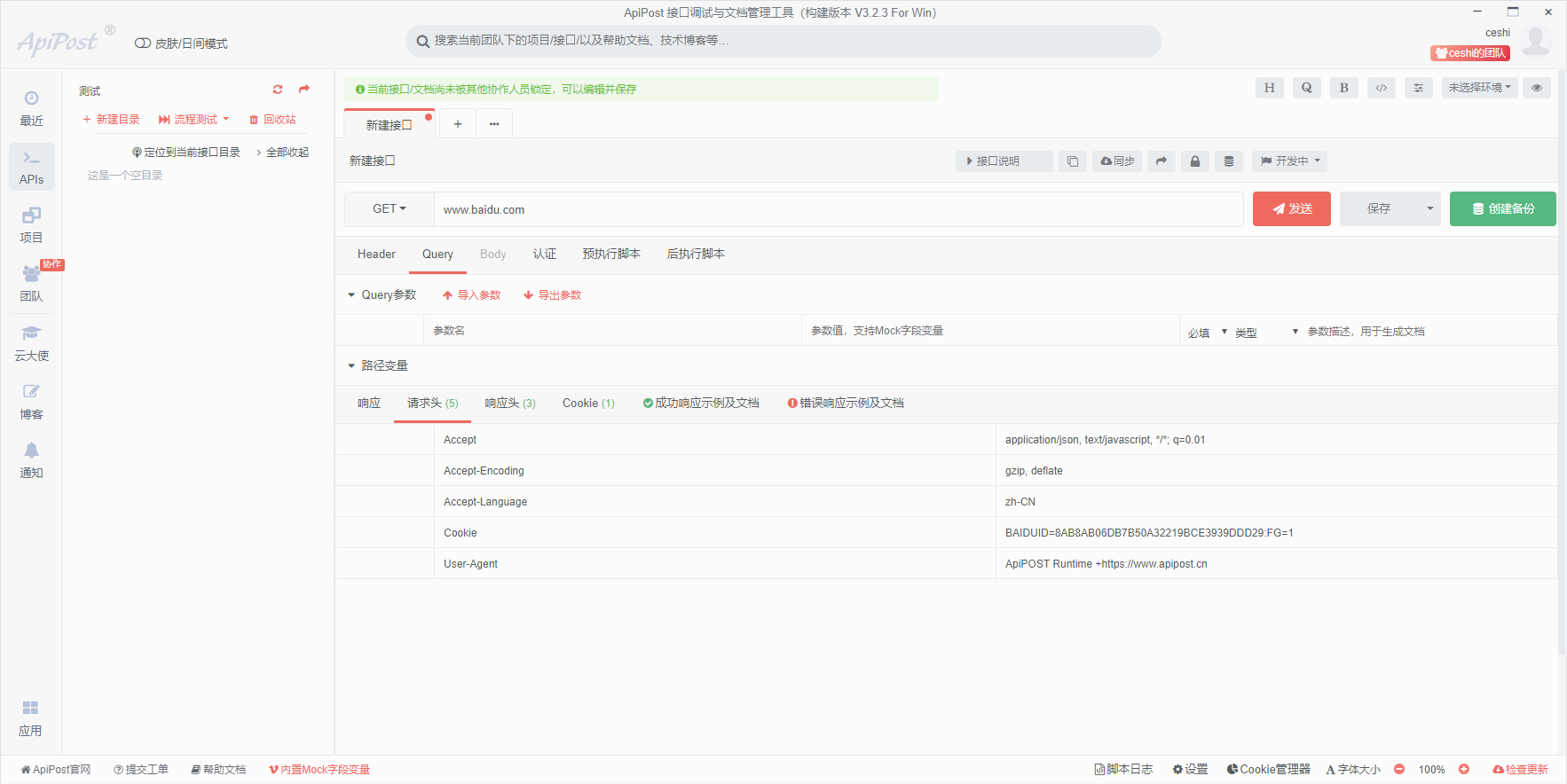Click the sliders settings toolbar icon
The width and height of the screenshot is (1567, 784).
(1419, 88)
